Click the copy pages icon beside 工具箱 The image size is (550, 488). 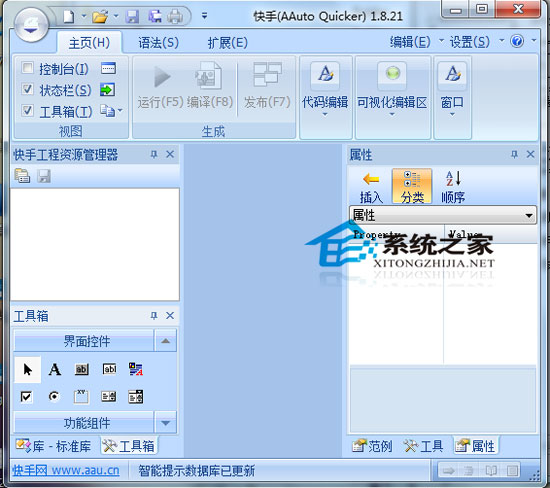(107, 111)
